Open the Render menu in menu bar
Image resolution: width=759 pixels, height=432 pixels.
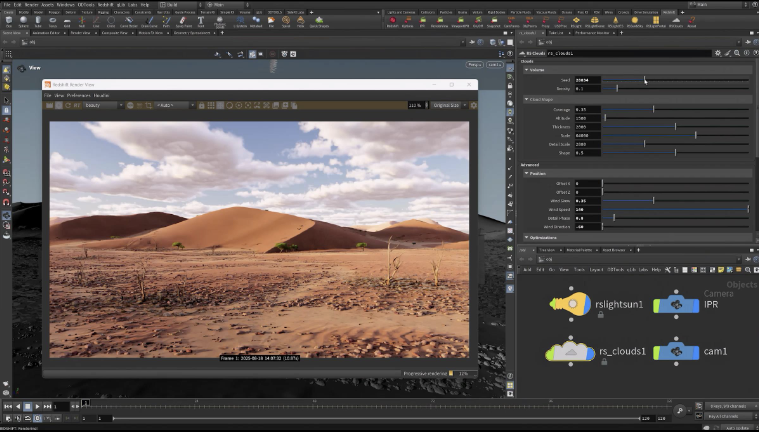tap(33, 4)
